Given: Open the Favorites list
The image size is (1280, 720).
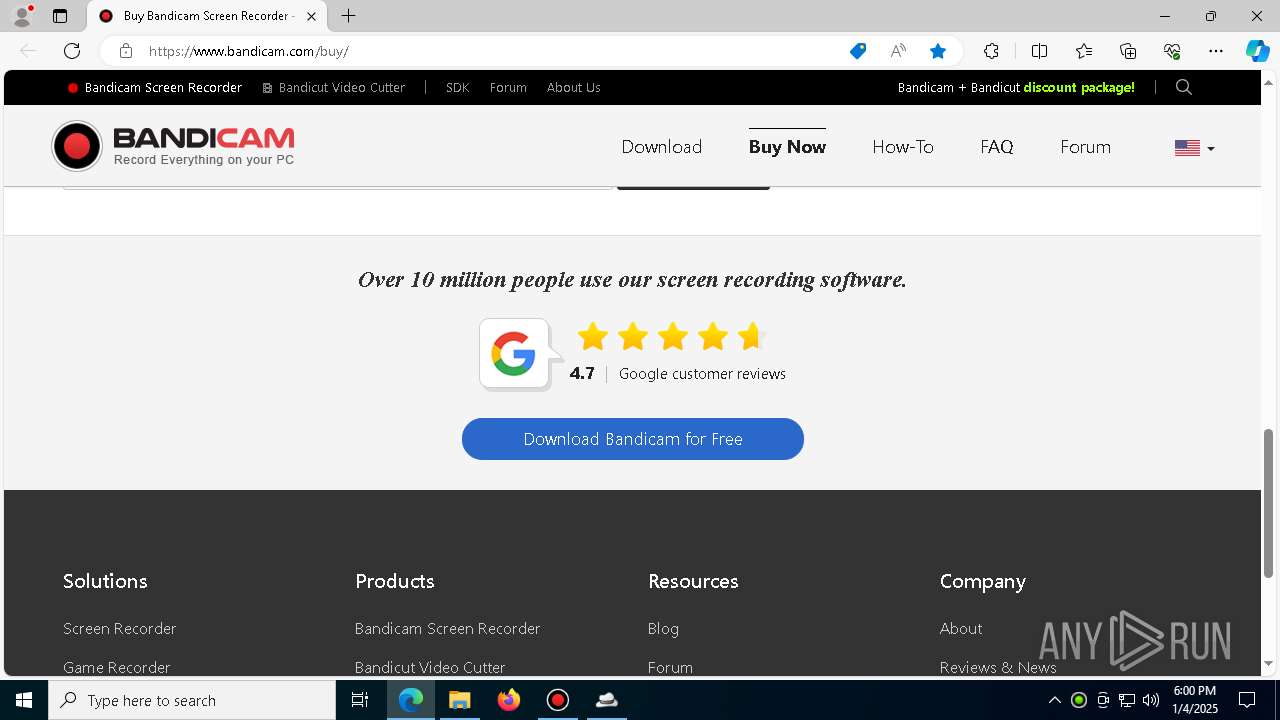Looking at the screenshot, I should (x=1084, y=51).
